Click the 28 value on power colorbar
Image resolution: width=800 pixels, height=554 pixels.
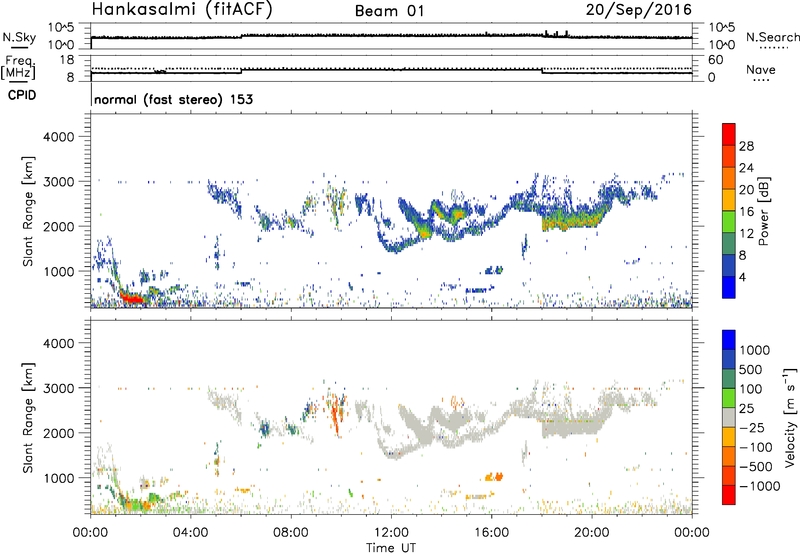click(746, 146)
